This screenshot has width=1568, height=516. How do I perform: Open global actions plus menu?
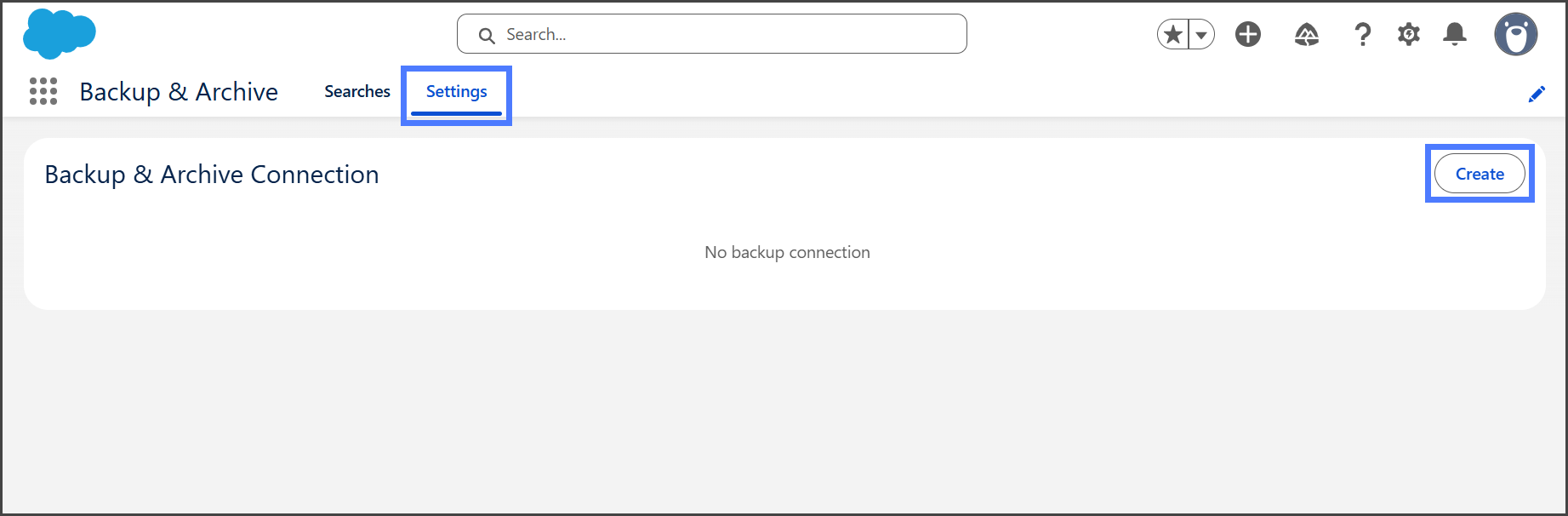point(1248,35)
